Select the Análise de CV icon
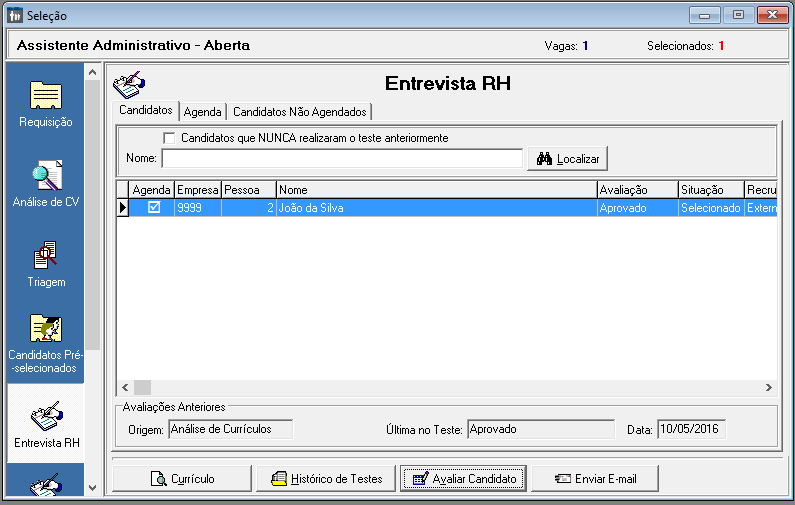This screenshot has height=505, width=795. click(46, 176)
